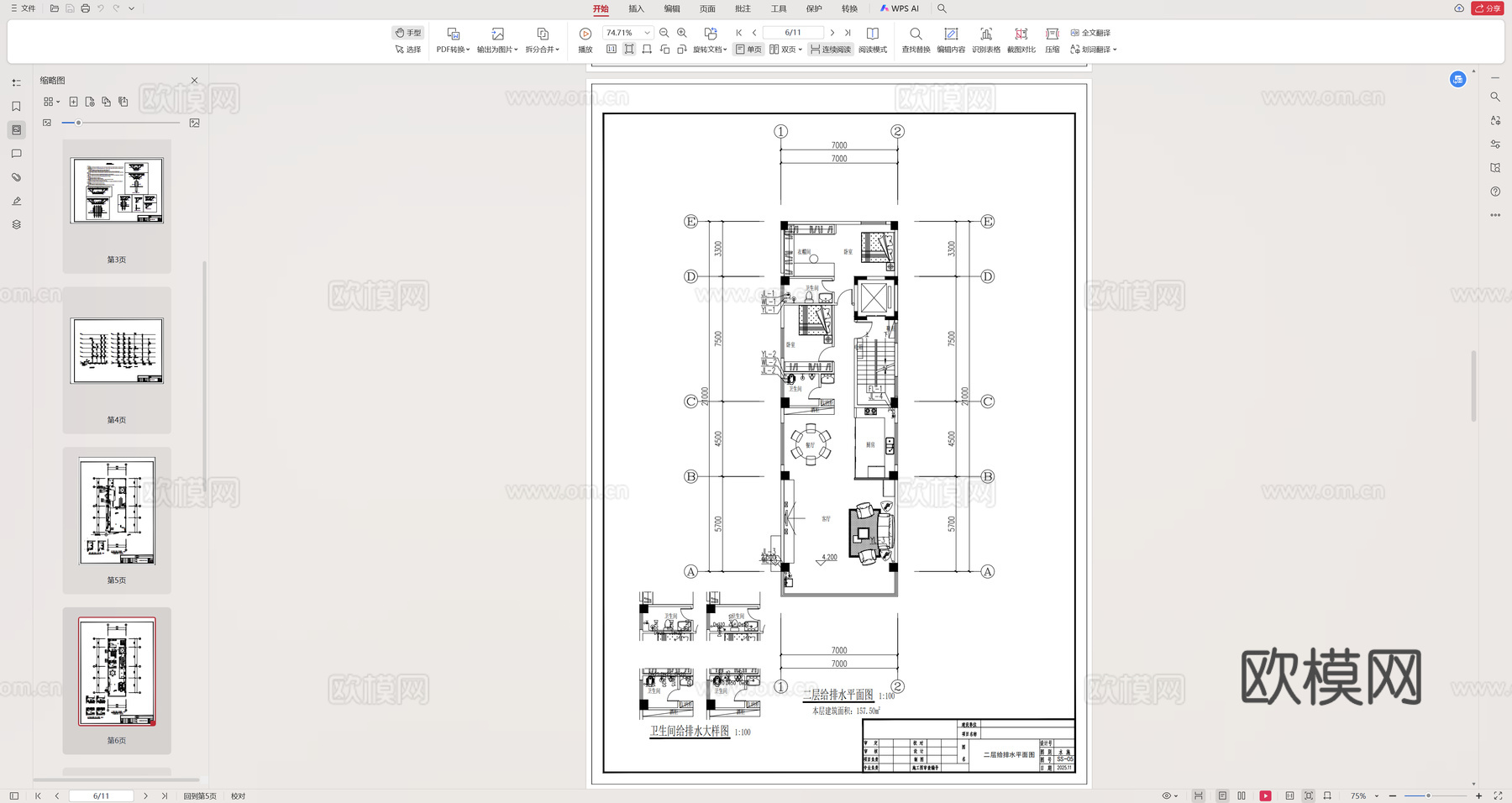This screenshot has height=803, width=1512.
Task: Toggle 连续阅读 continuous reading mode
Action: tap(831, 49)
